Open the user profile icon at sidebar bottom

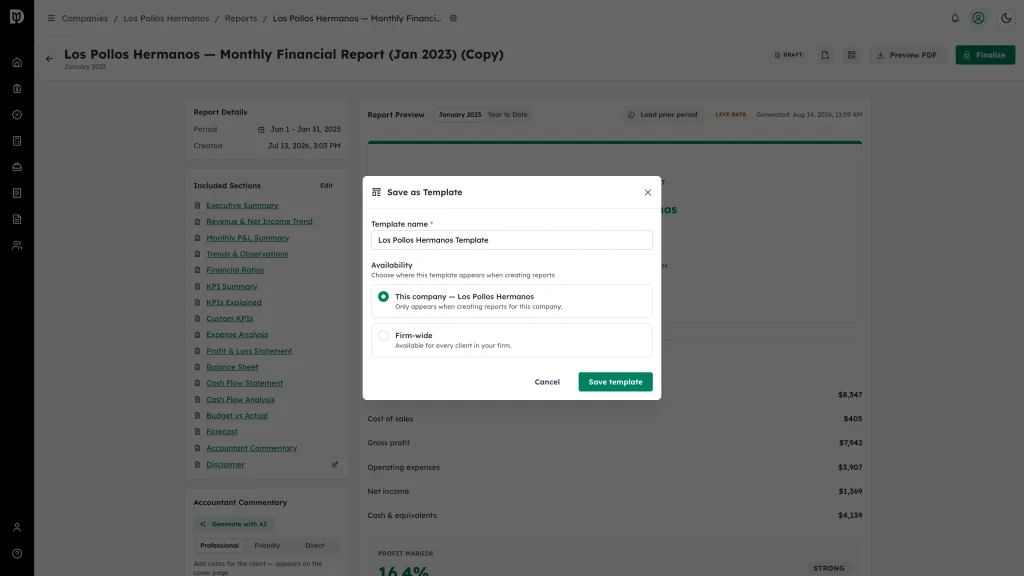pyautogui.click(x=17, y=528)
